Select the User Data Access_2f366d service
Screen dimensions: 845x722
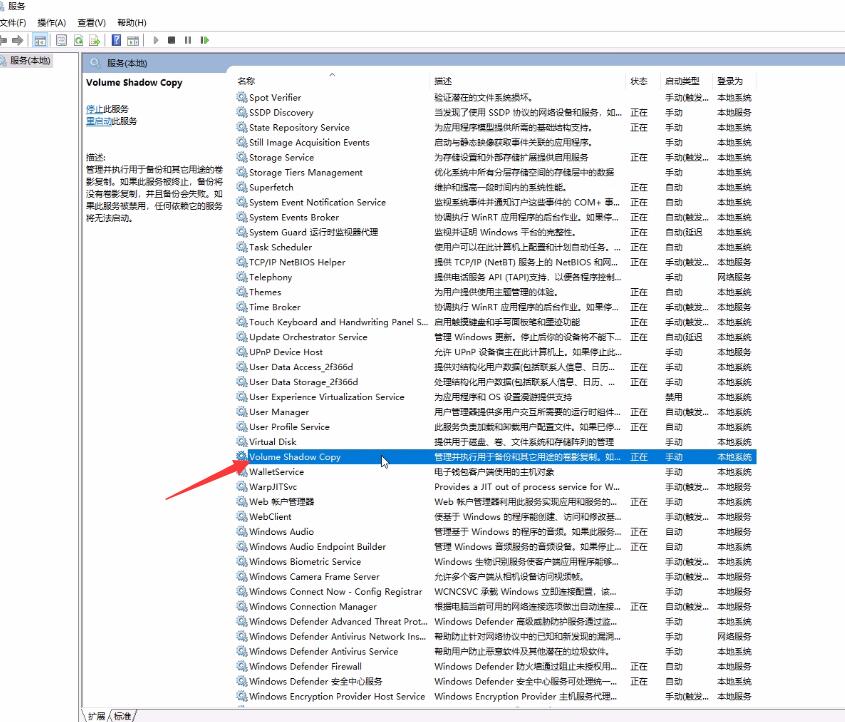tap(496, 367)
